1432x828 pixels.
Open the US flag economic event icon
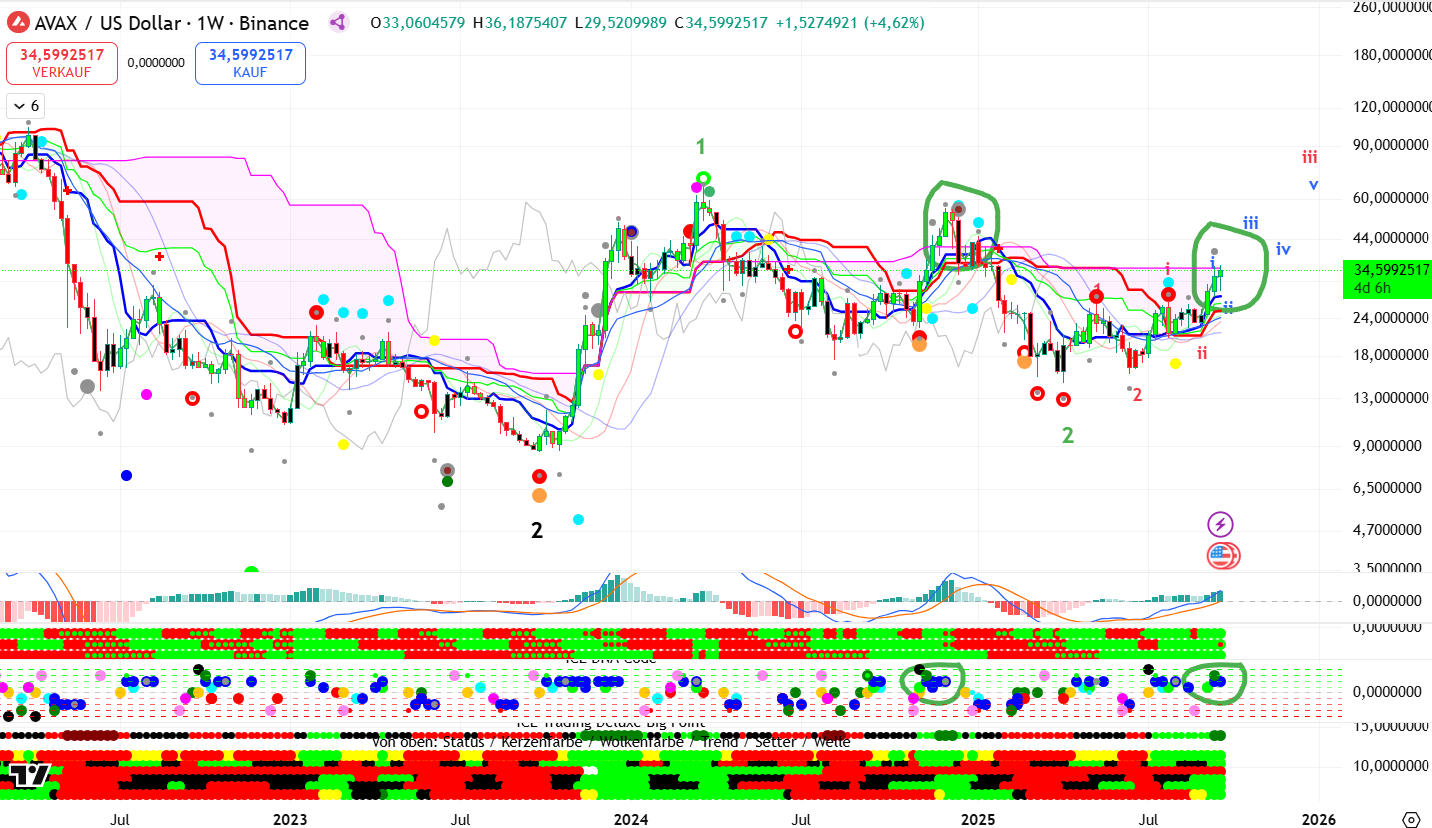(x=1223, y=555)
